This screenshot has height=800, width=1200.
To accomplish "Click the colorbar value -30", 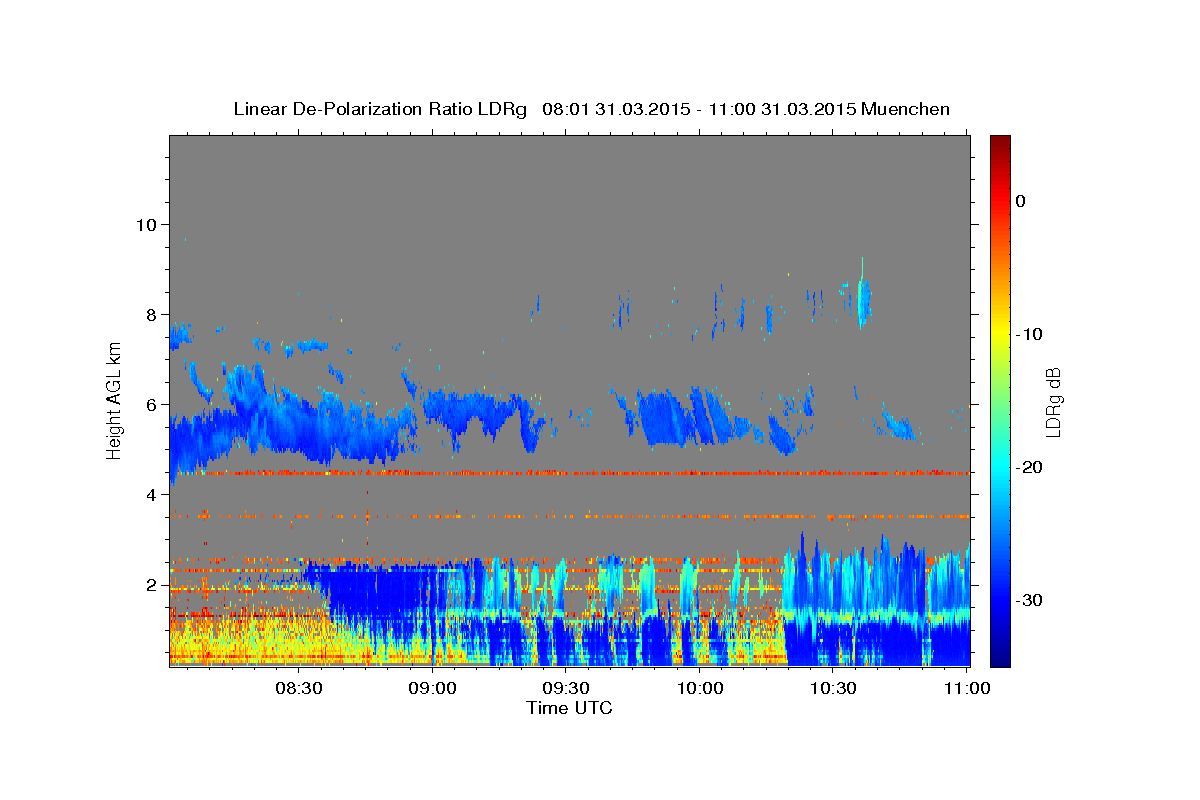I will click(1029, 600).
